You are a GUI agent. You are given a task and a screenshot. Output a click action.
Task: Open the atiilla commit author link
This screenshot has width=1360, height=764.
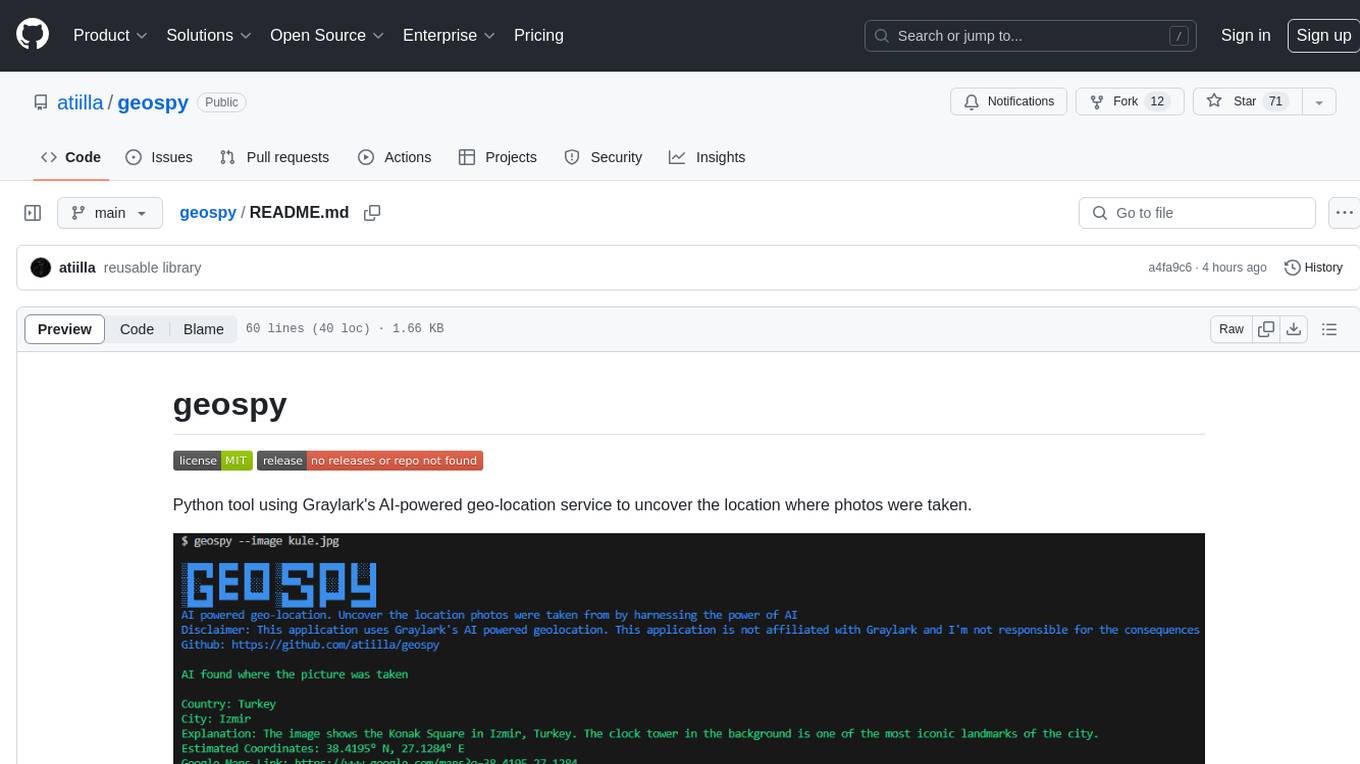(77, 268)
